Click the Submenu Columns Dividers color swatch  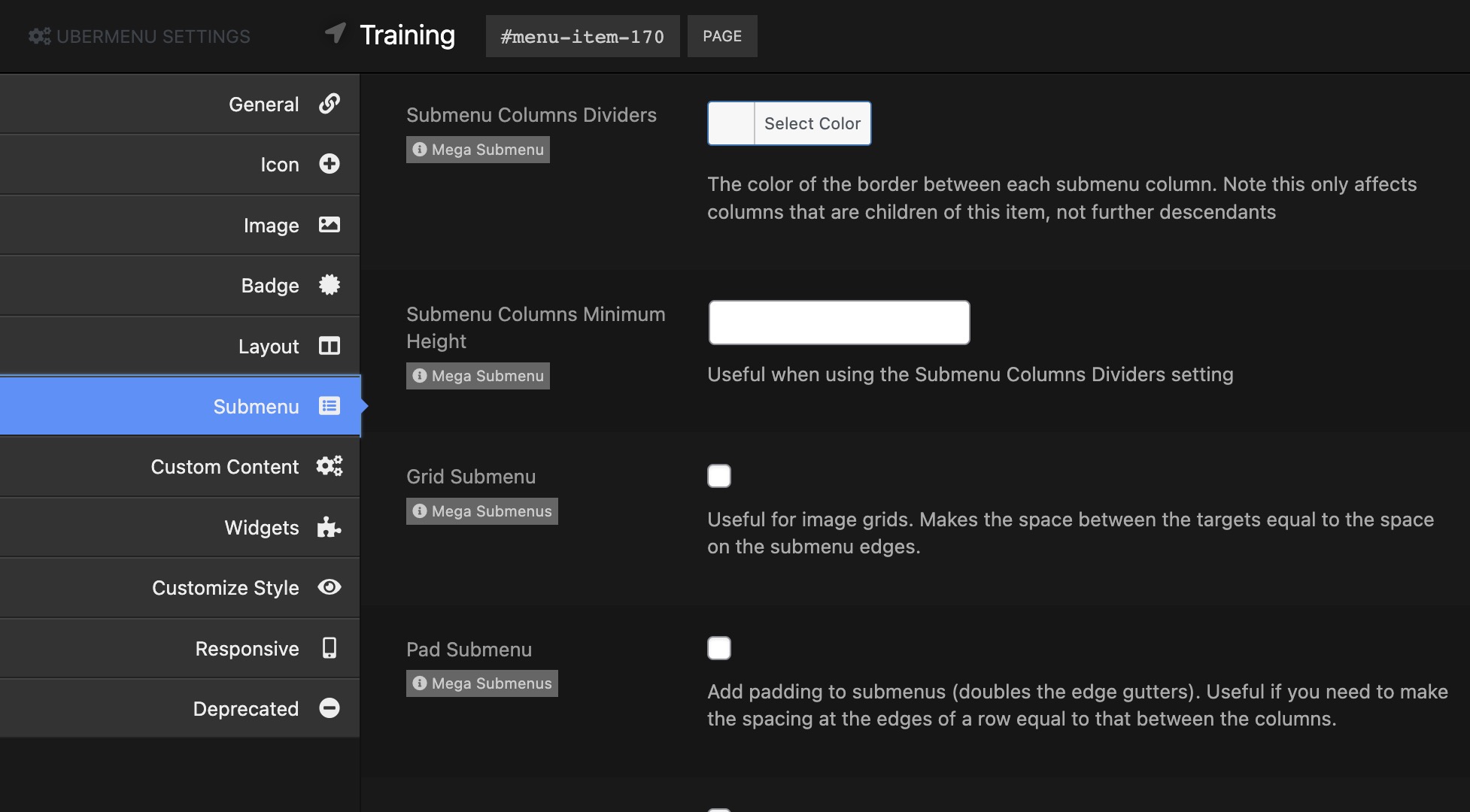click(731, 123)
